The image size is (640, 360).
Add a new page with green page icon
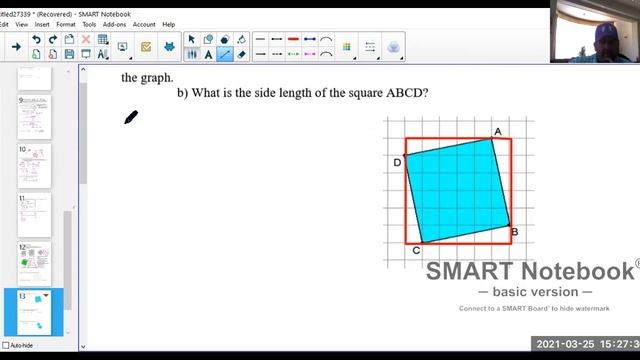(36, 54)
